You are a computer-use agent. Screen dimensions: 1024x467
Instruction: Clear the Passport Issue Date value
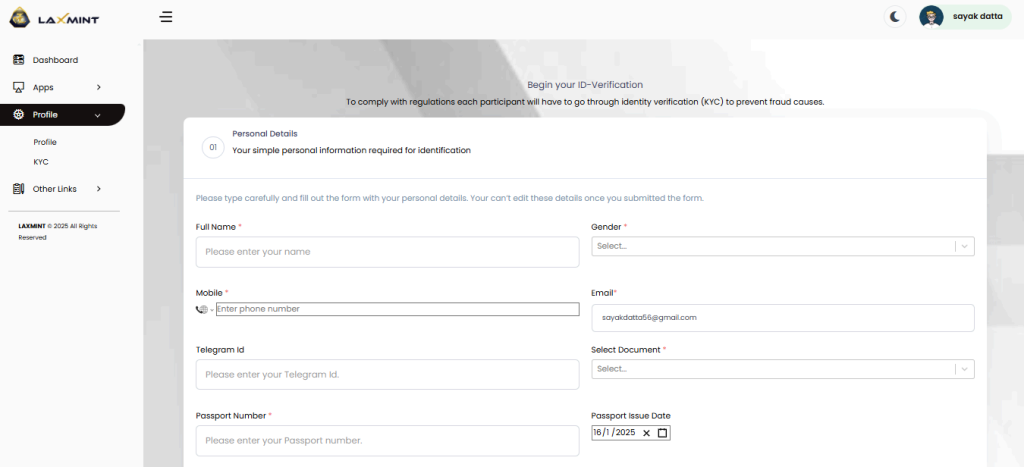[x=646, y=433]
